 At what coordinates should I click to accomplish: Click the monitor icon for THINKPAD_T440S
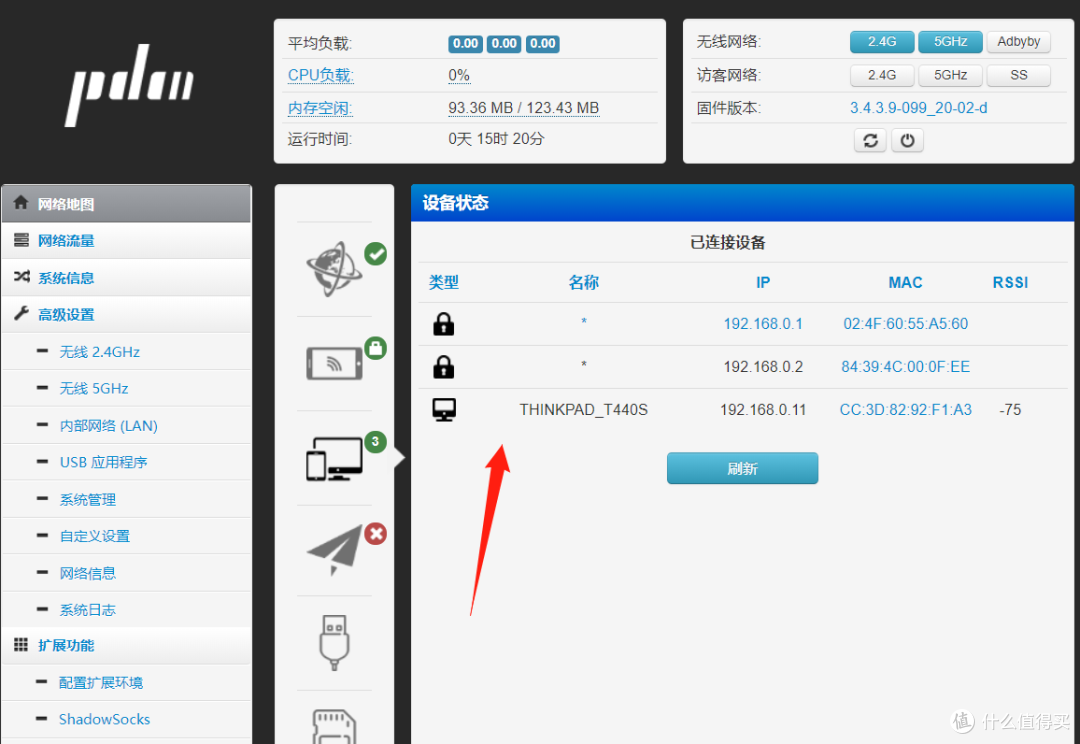point(444,410)
